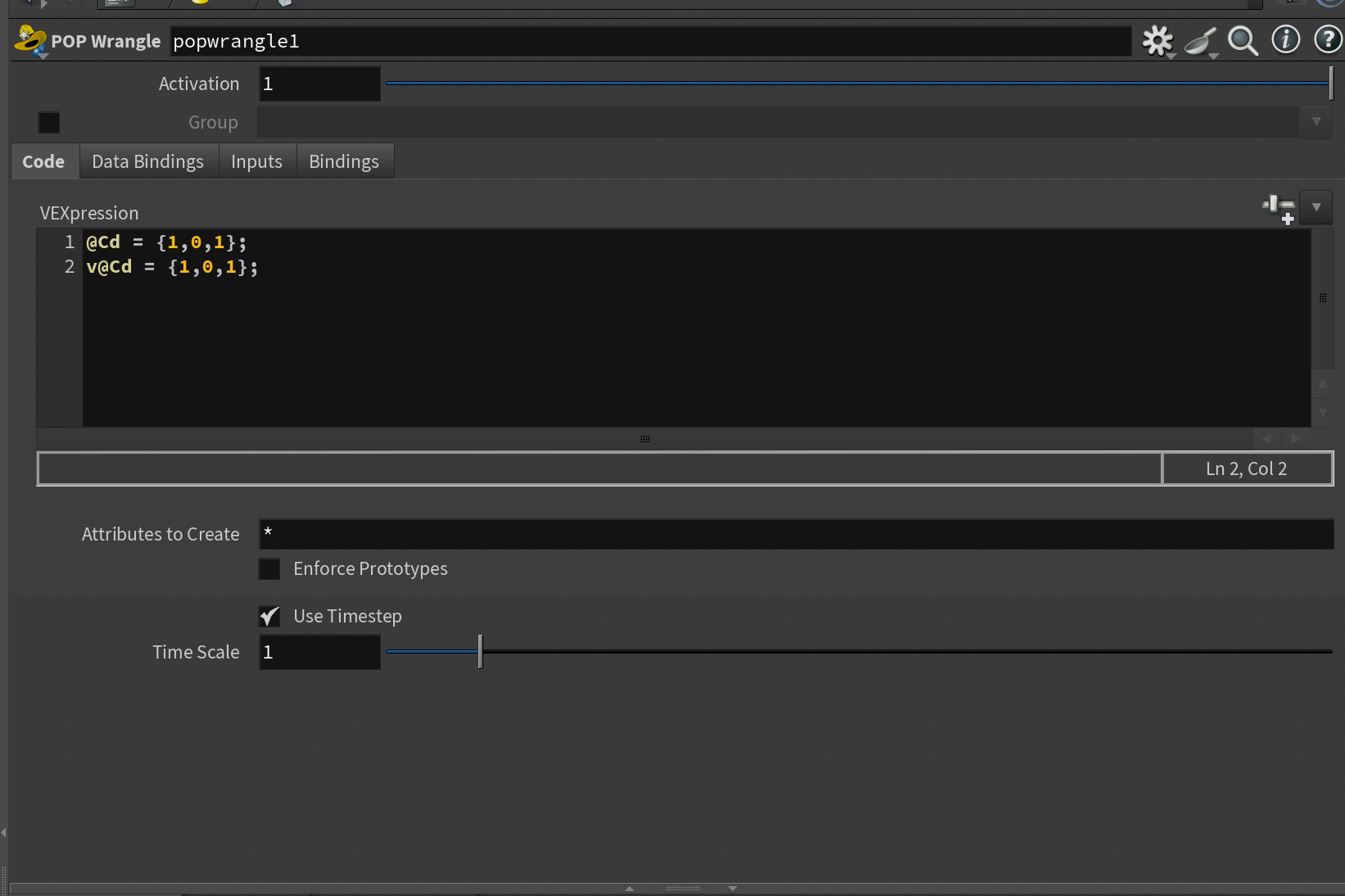Click the left pane collapse arrow
1345x896 pixels.
[4, 832]
